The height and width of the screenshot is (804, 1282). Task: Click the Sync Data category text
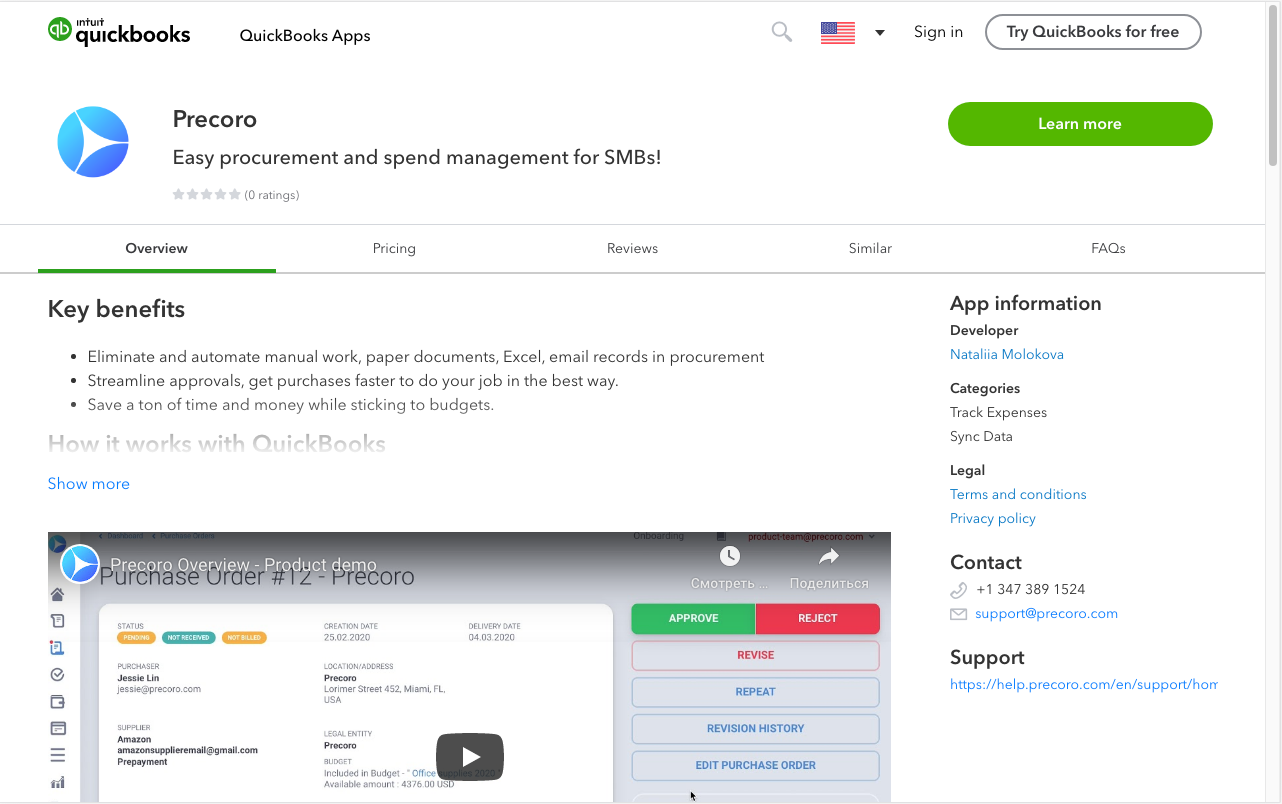coord(981,436)
